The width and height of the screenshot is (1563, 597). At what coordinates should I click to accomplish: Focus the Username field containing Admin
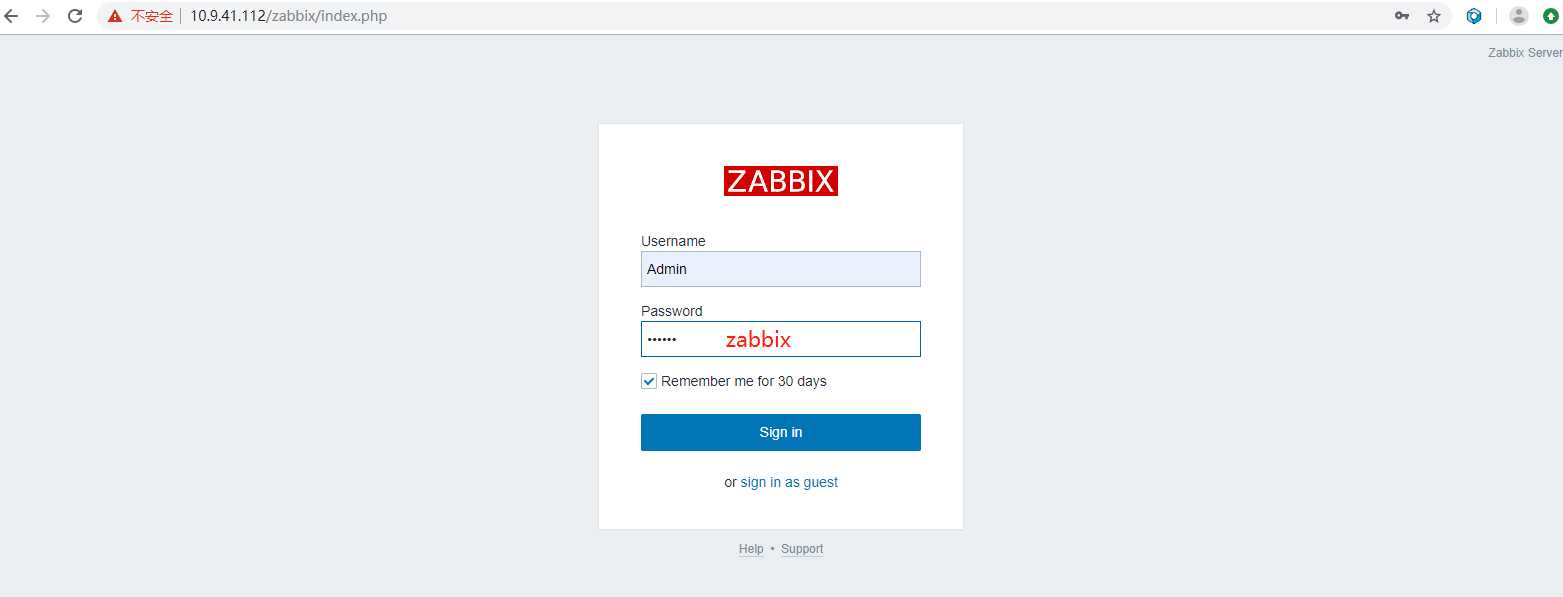point(780,269)
